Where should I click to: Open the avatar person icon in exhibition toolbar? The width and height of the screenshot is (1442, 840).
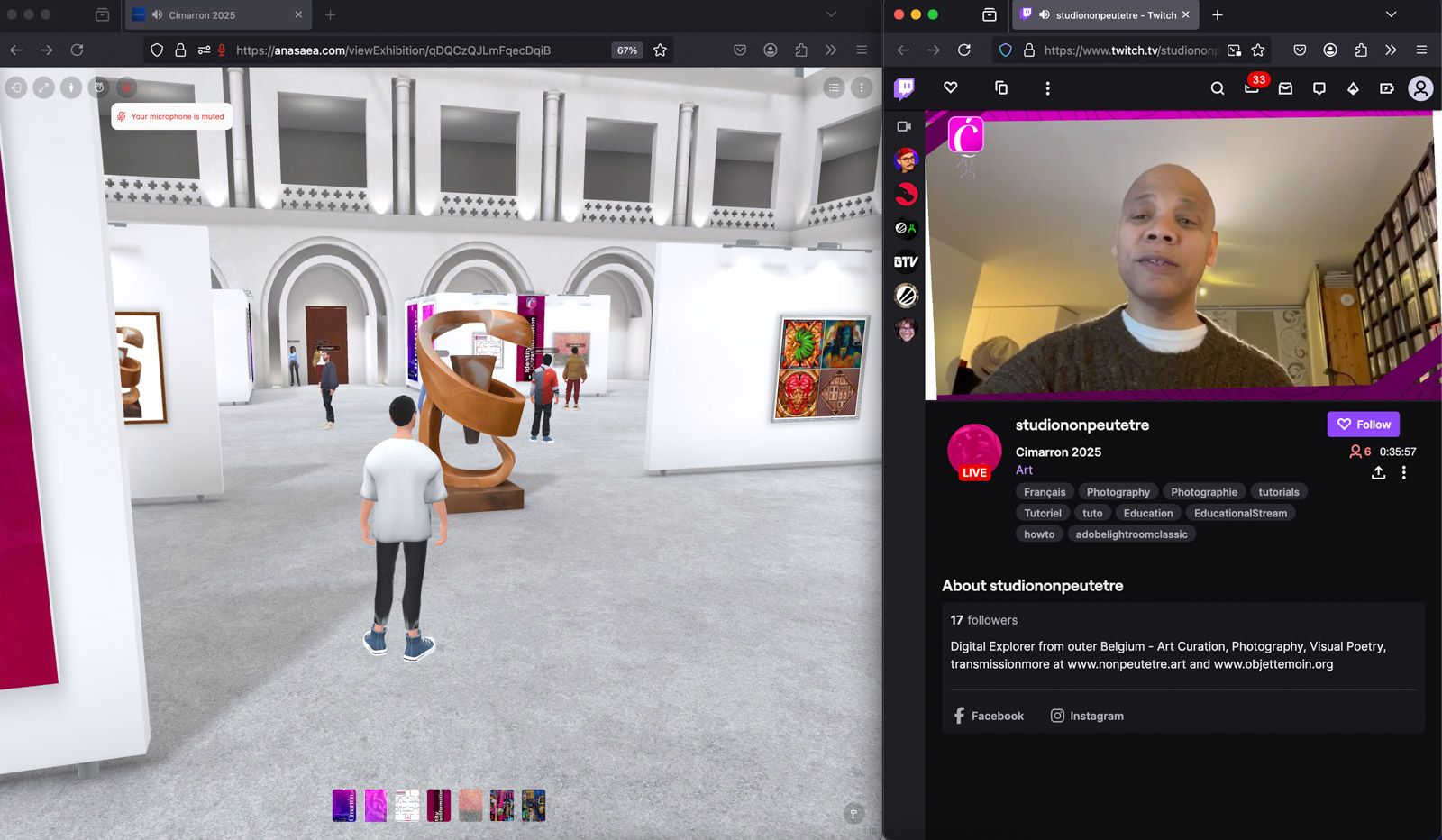click(x=71, y=87)
